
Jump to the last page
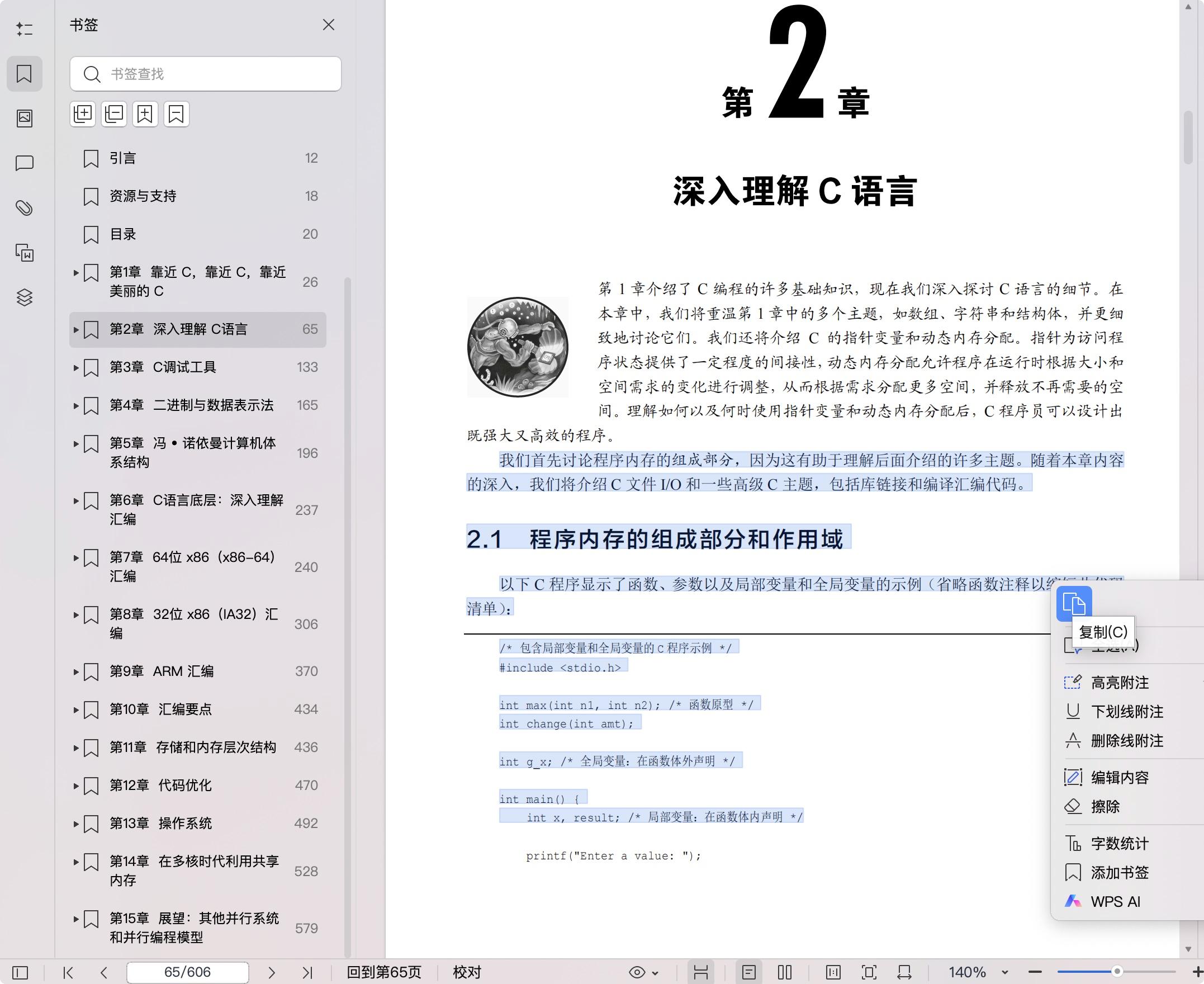coord(307,973)
